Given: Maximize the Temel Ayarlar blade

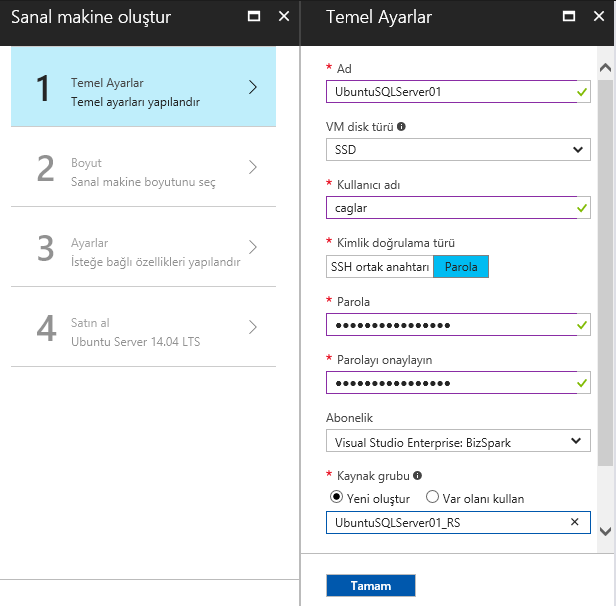Looking at the screenshot, I should 568,16.
